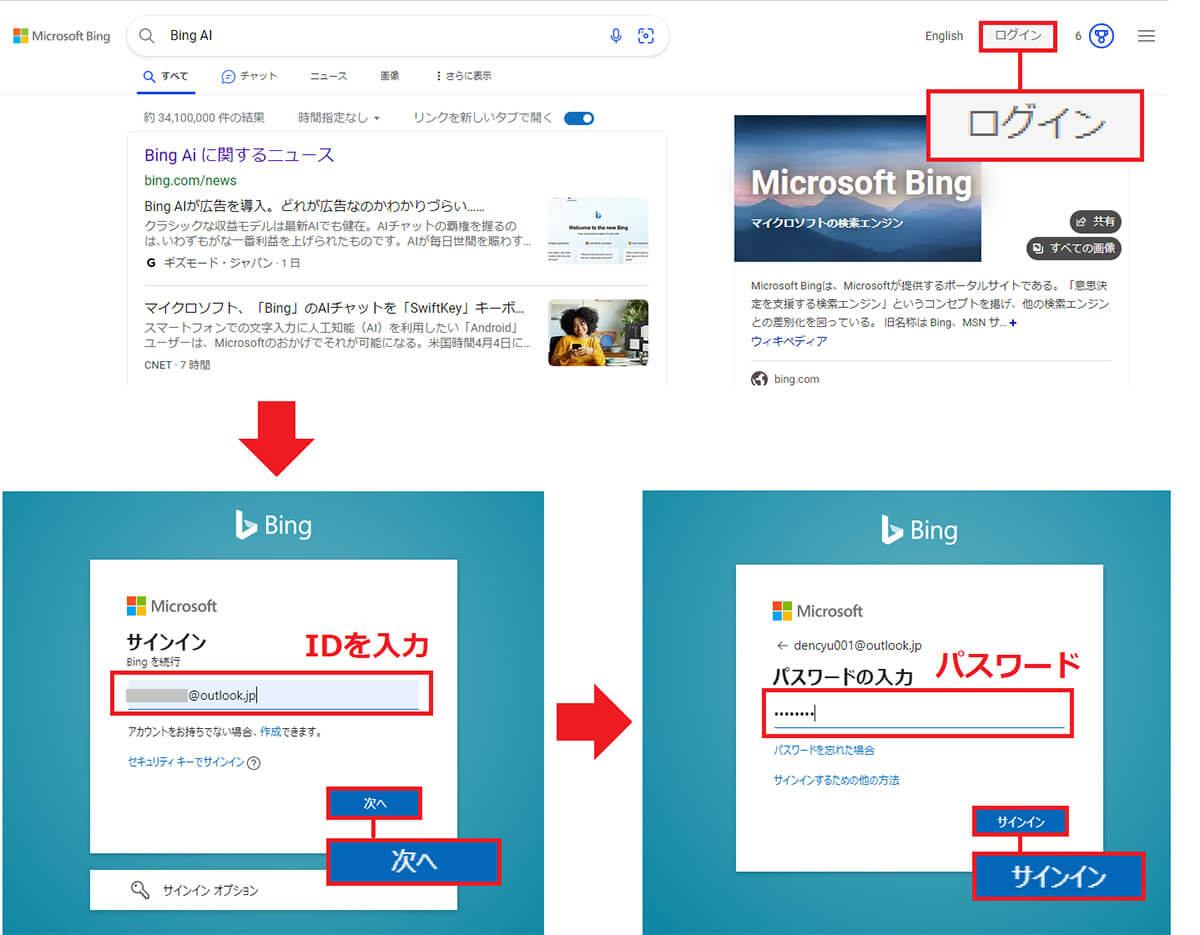Open Bing Ai に関するニュース heading
The height and width of the screenshot is (935, 1200).
pos(239,155)
